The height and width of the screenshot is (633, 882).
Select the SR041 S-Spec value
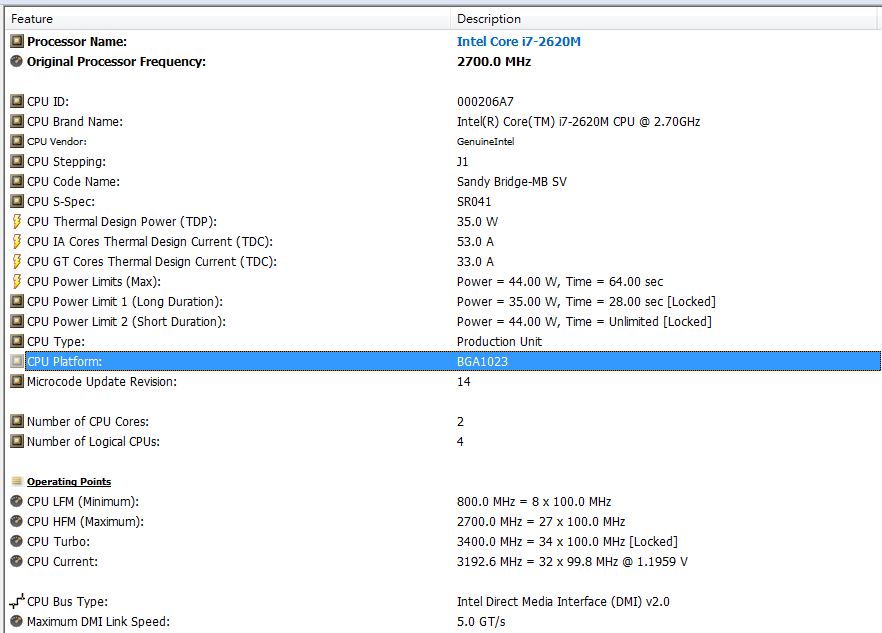474,201
